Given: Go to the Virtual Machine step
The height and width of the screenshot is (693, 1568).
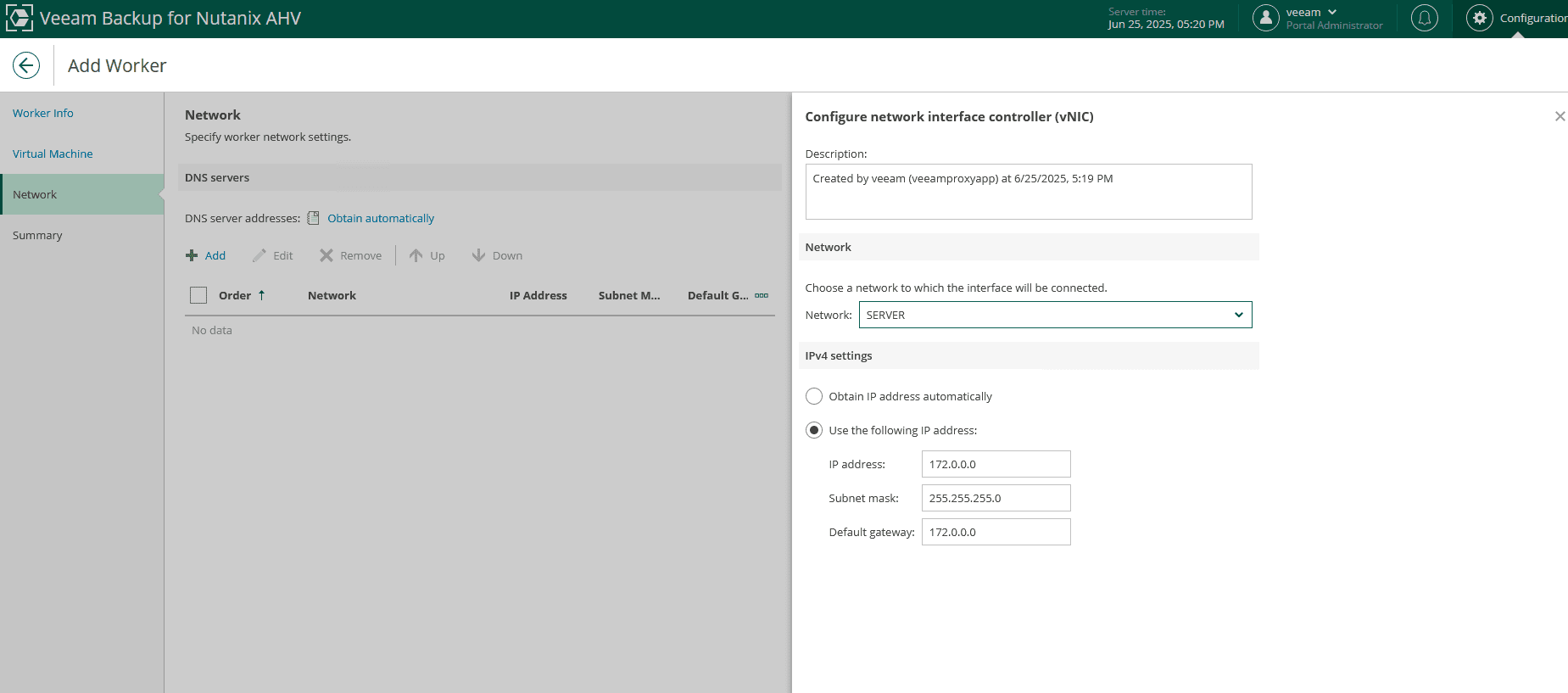Looking at the screenshot, I should tap(53, 154).
